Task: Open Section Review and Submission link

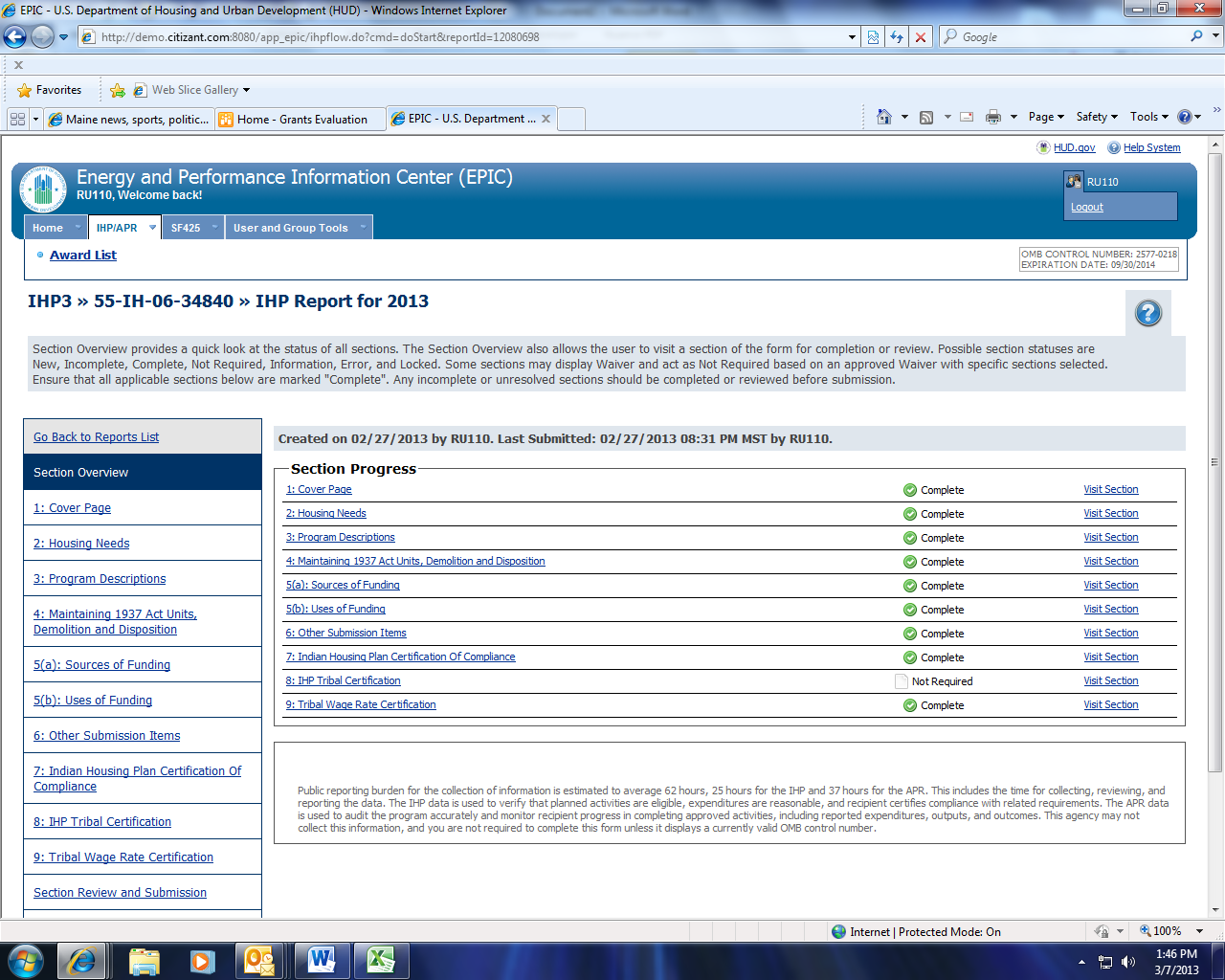Action: (x=120, y=893)
